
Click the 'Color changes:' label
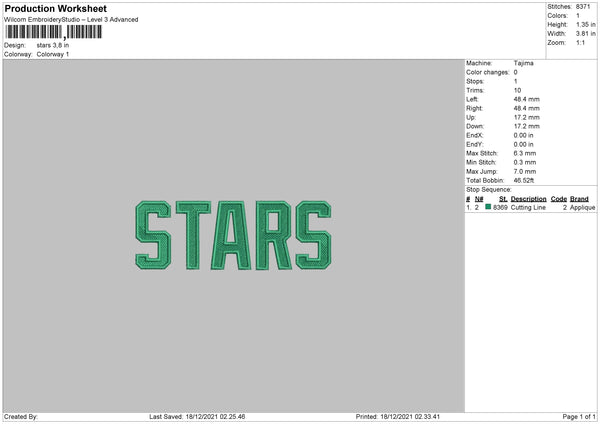point(488,72)
